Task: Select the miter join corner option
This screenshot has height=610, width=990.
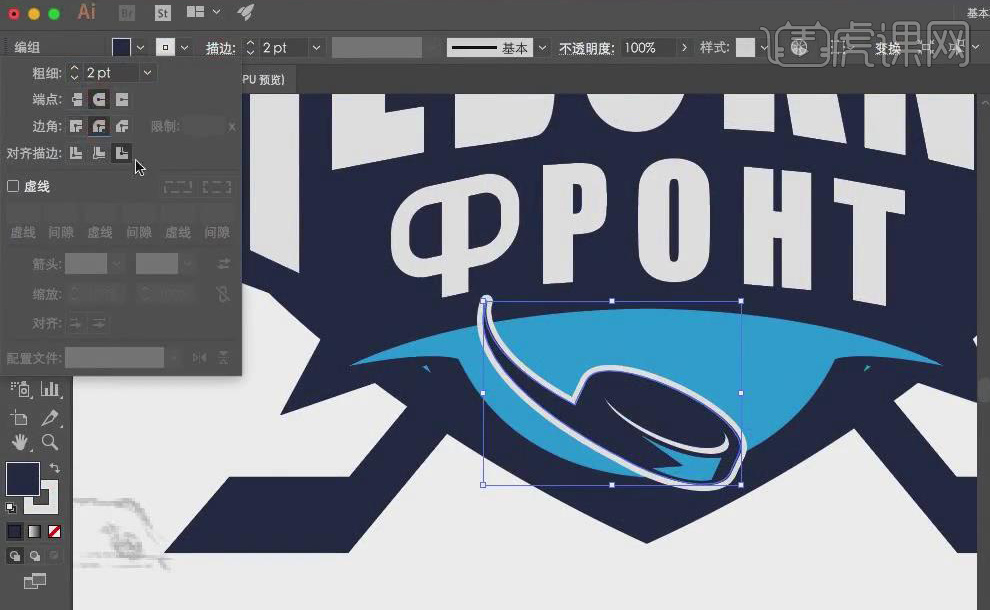Action: point(76,126)
